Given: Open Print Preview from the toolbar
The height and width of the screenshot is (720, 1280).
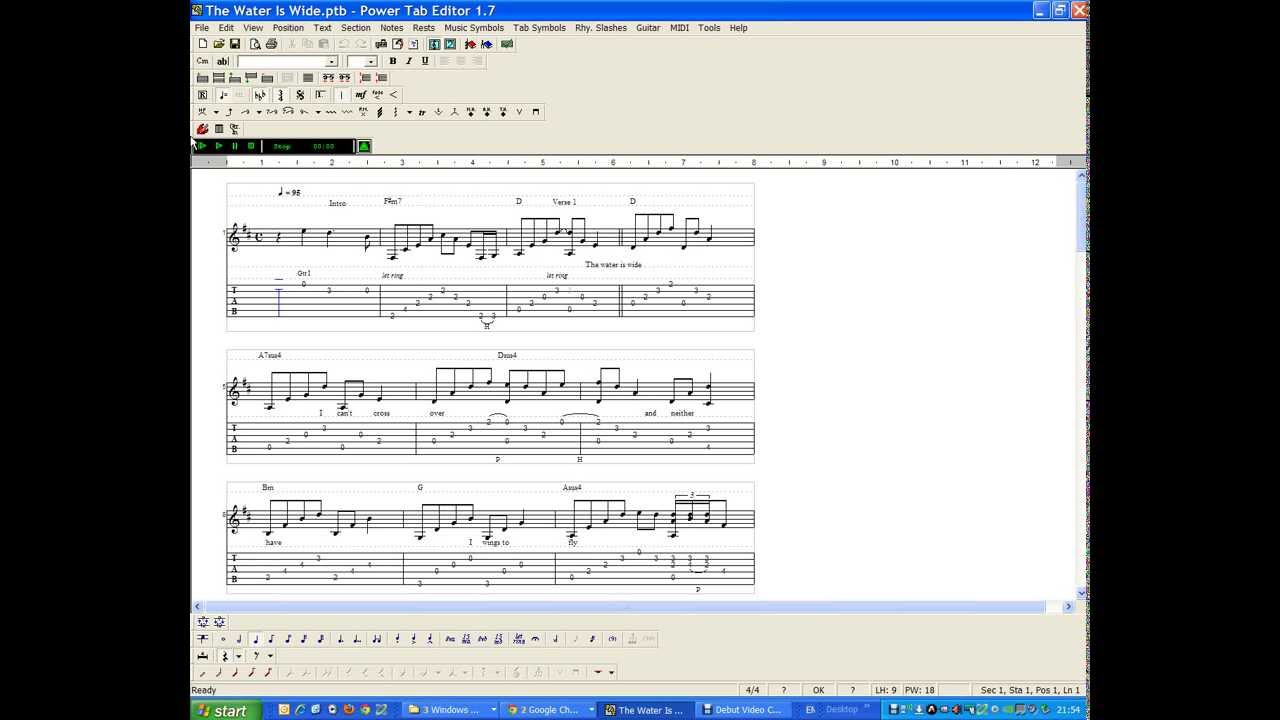Looking at the screenshot, I should pyautogui.click(x=255, y=44).
